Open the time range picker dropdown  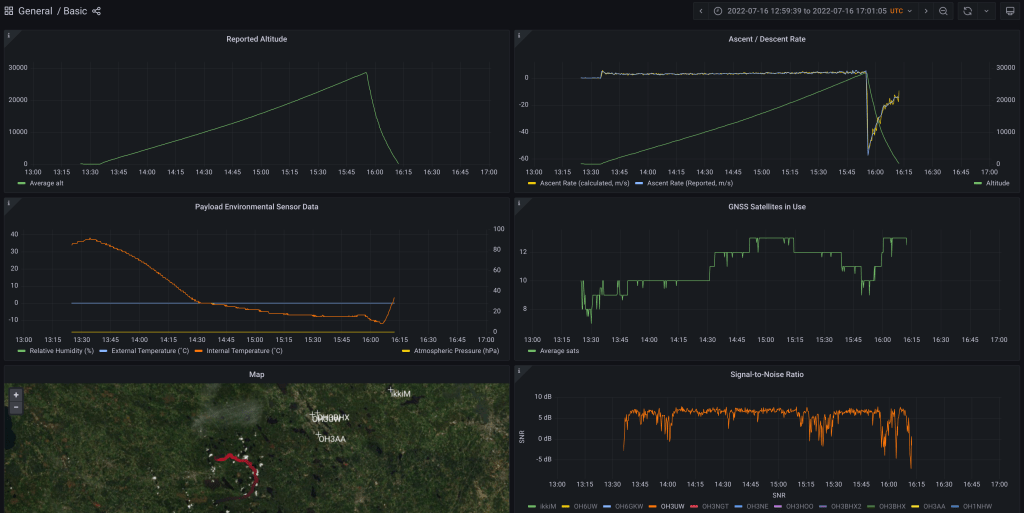(x=810, y=11)
